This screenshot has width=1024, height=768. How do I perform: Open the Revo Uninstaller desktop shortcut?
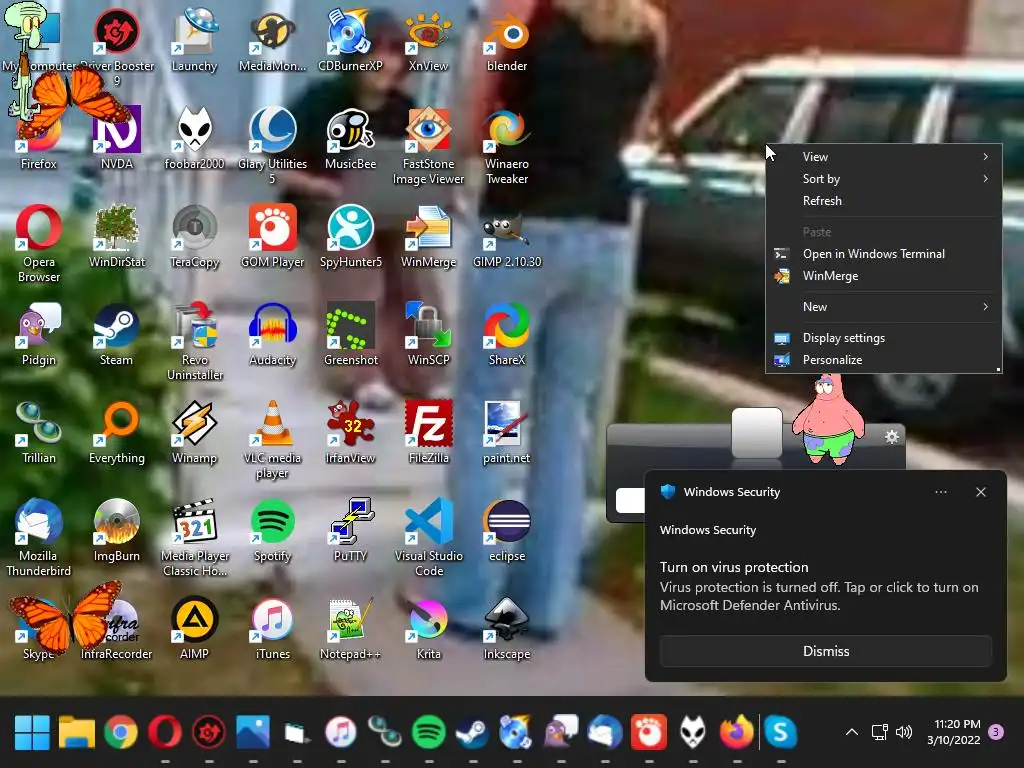pos(194,341)
